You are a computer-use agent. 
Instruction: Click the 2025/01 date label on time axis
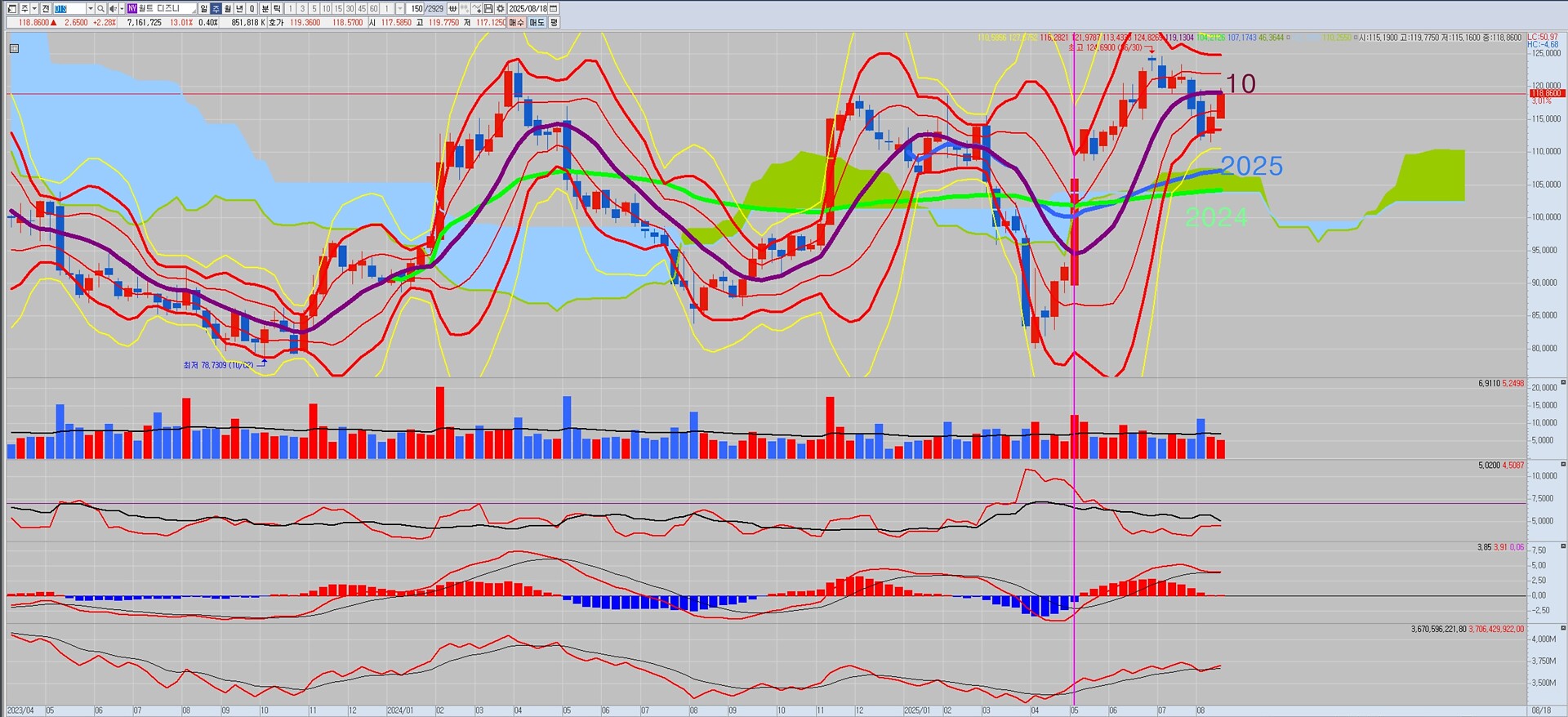point(916,711)
